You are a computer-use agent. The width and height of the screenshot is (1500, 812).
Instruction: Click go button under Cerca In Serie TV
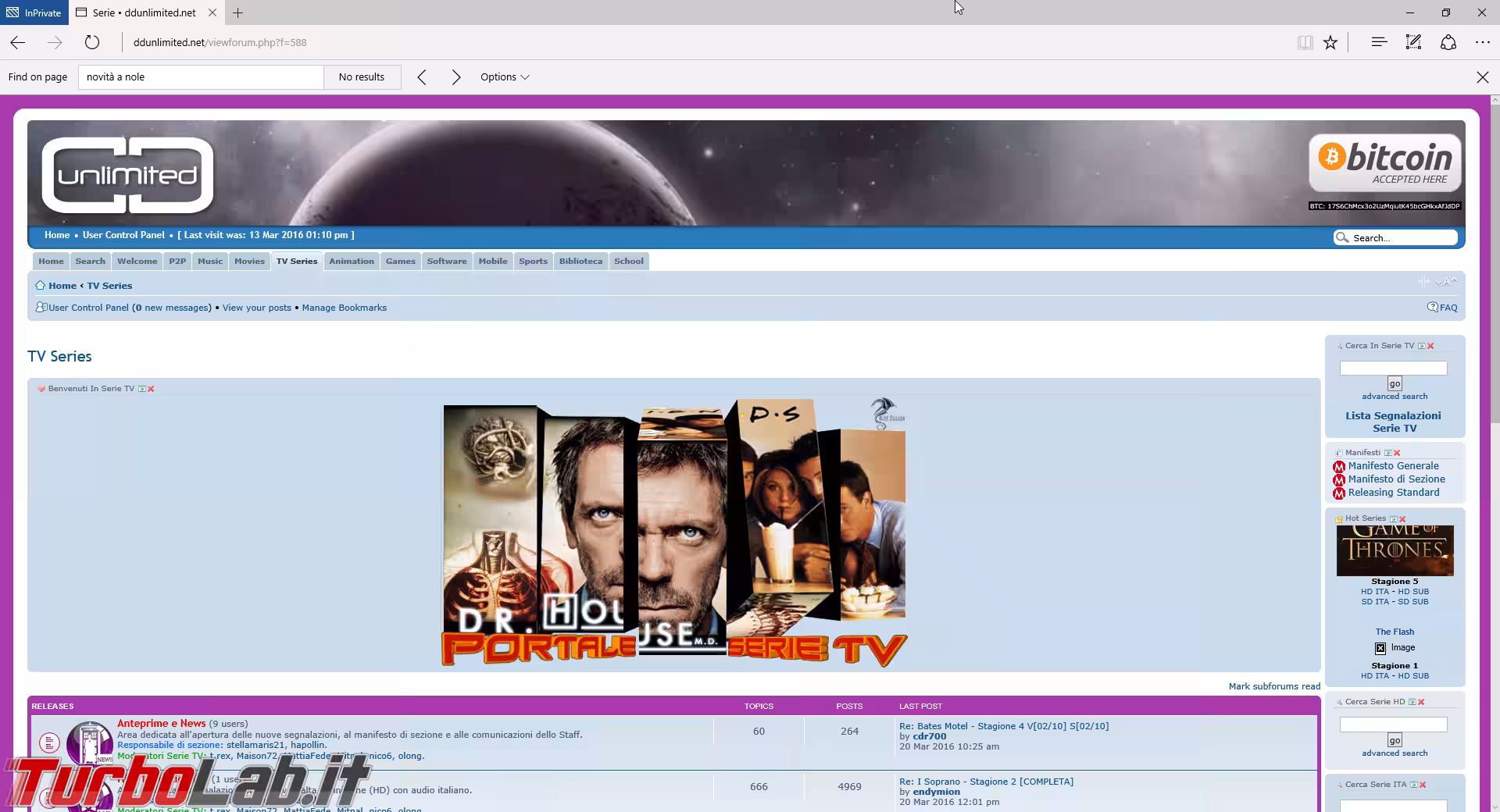click(x=1395, y=383)
